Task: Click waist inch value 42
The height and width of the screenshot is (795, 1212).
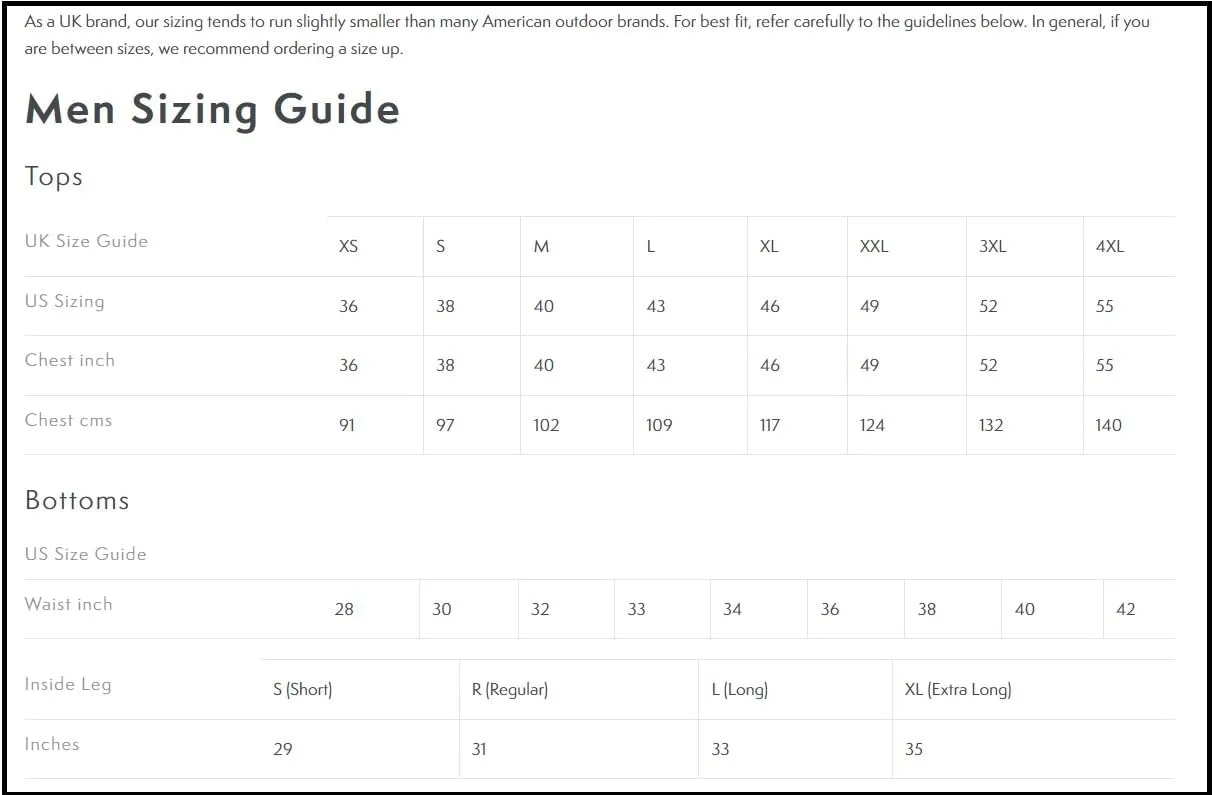Action: point(1126,609)
